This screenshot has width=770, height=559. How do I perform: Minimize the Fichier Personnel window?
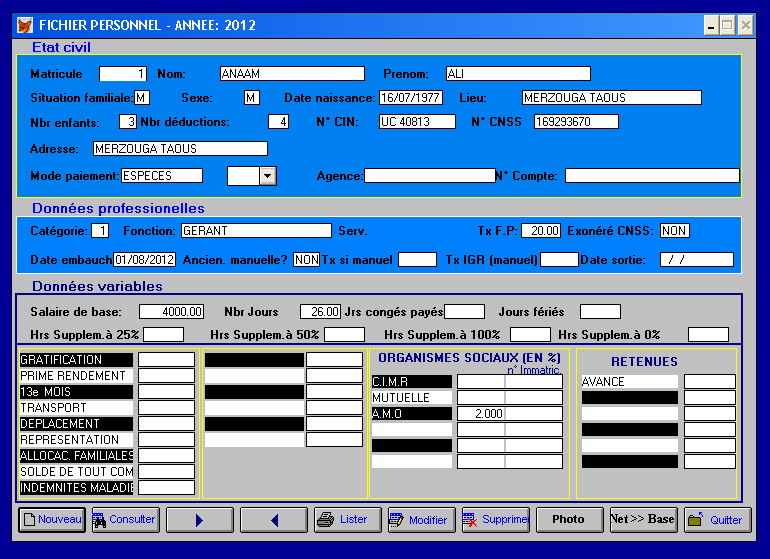click(x=712, y=25)
